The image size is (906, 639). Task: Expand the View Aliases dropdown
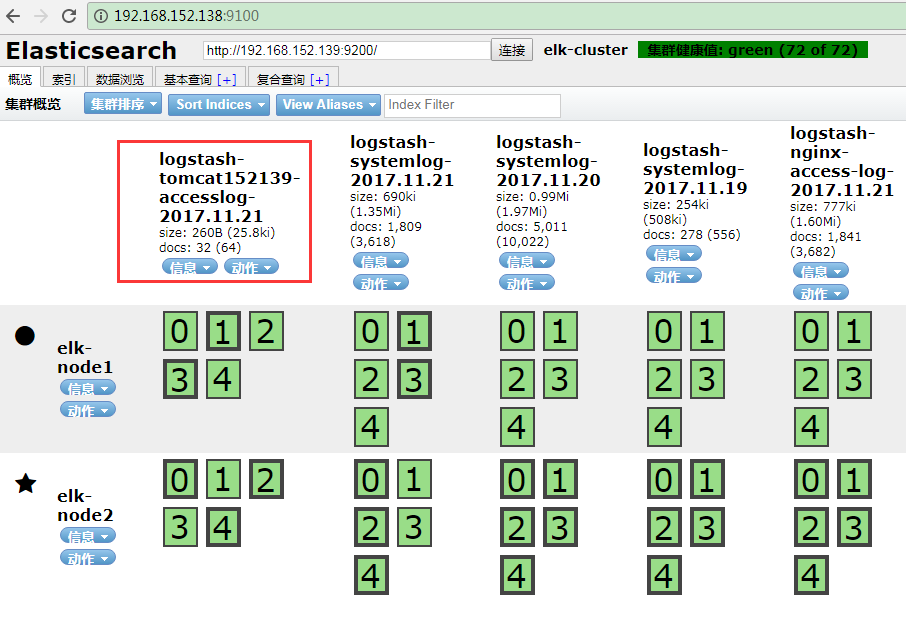point(328,105)
